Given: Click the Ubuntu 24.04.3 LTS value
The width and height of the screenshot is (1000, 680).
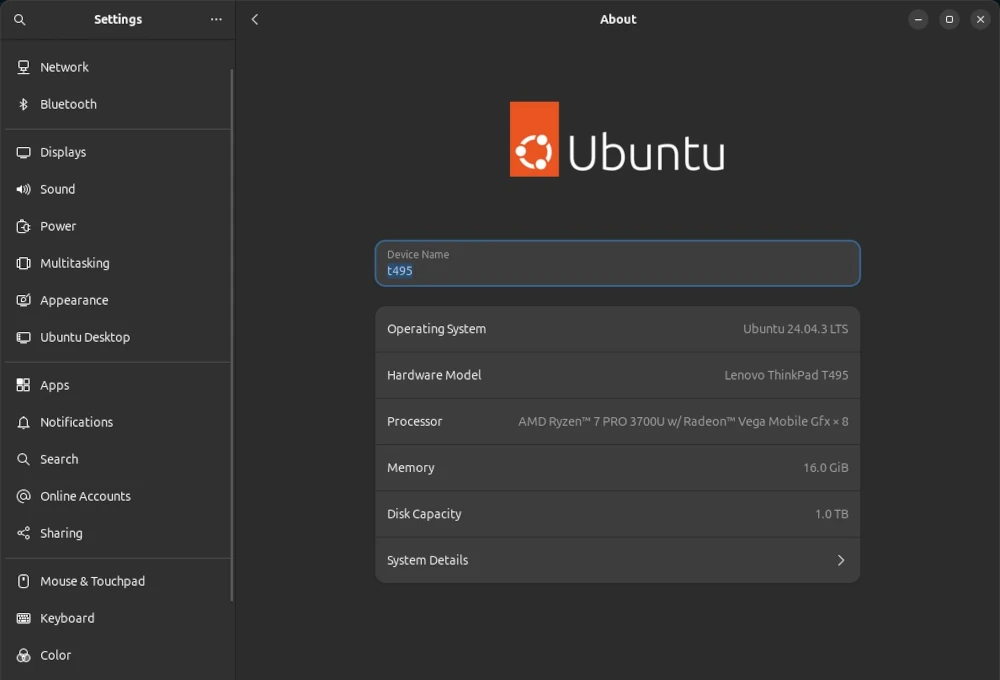Looking at the screenshot, I should coord(795,329).
